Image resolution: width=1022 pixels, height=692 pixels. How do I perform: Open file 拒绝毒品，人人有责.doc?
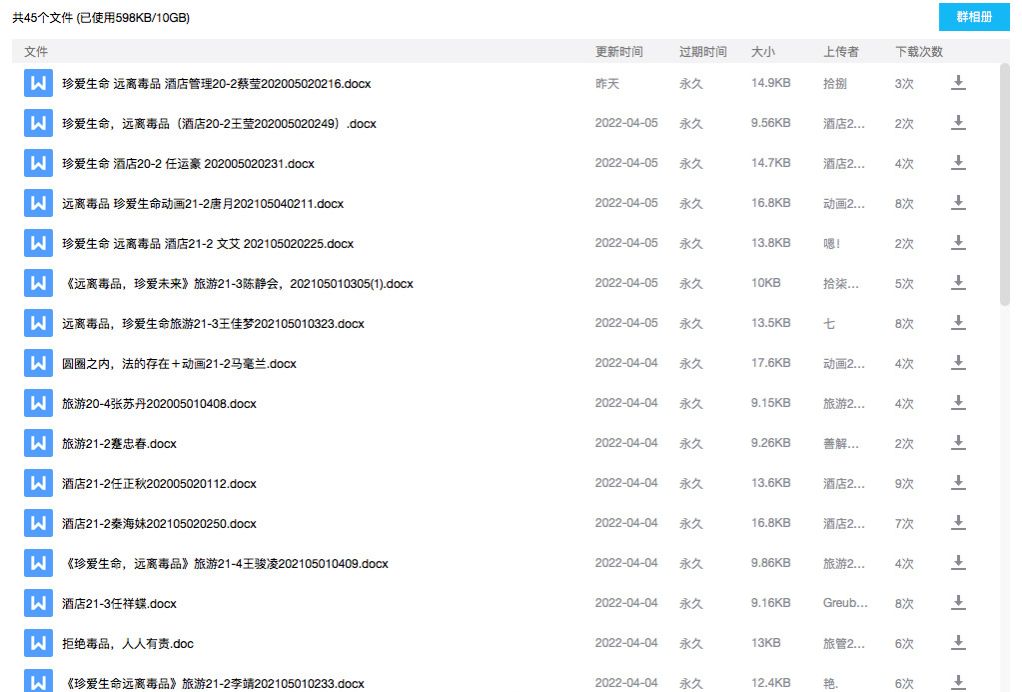click(128, 644)
